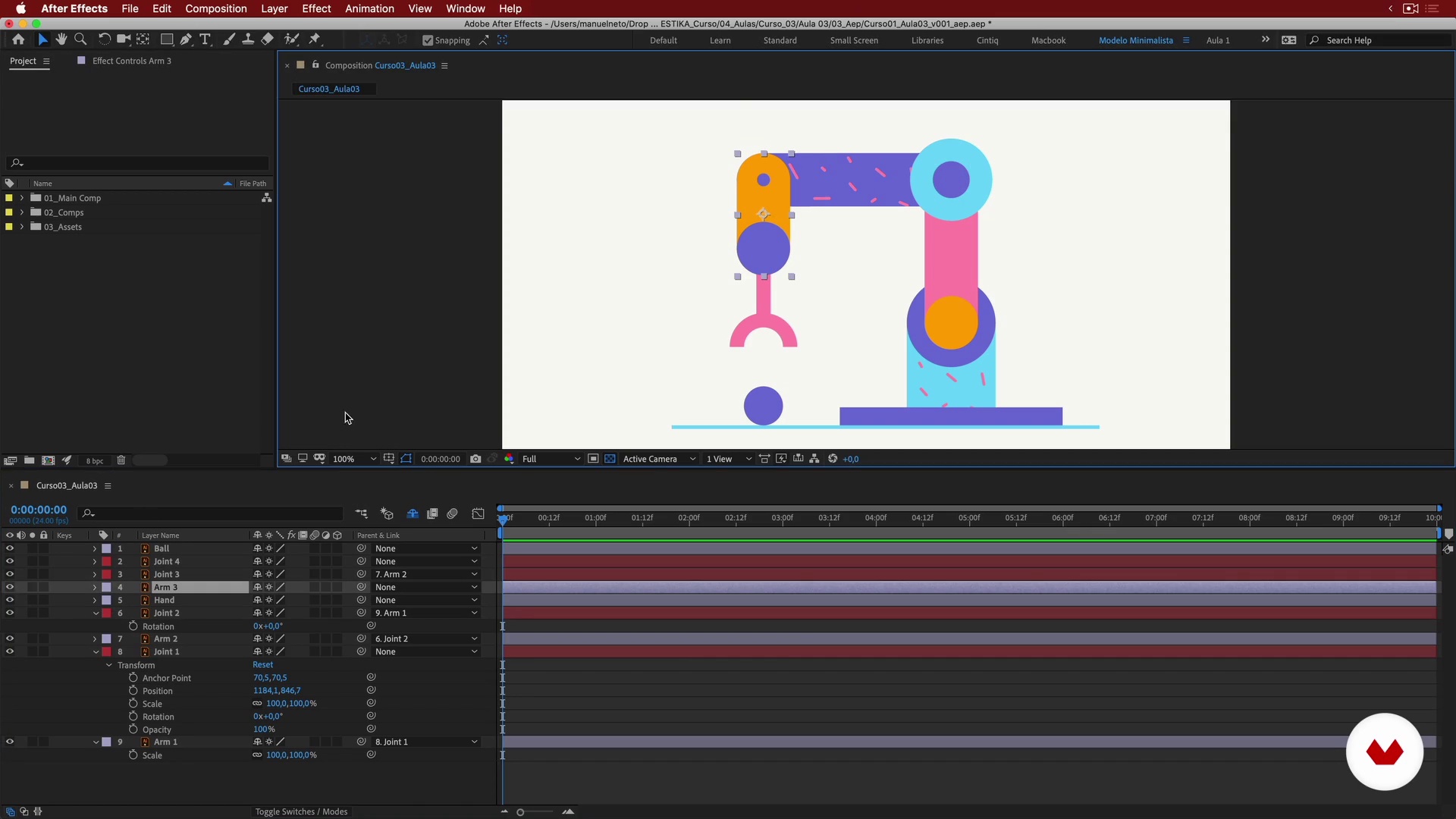
Task: Select the Puppet Pin tool
Action: pos(315,39)
